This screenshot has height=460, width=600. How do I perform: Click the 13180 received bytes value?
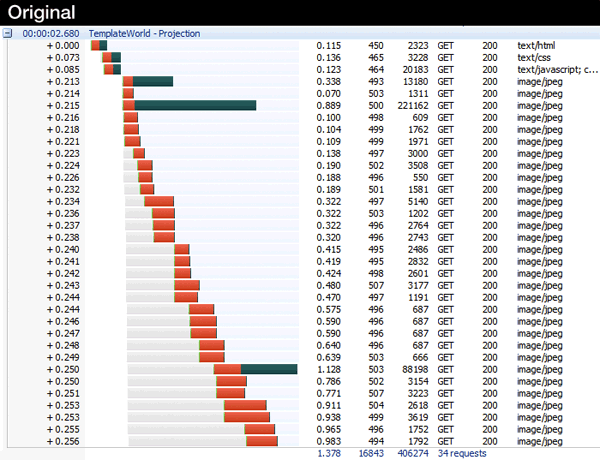(x=415, y=82)
